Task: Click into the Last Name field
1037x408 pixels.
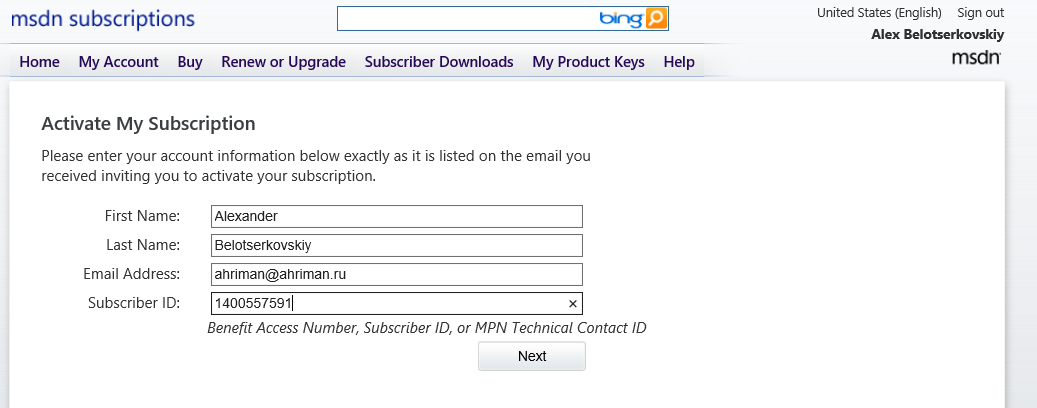Action: 397,246
